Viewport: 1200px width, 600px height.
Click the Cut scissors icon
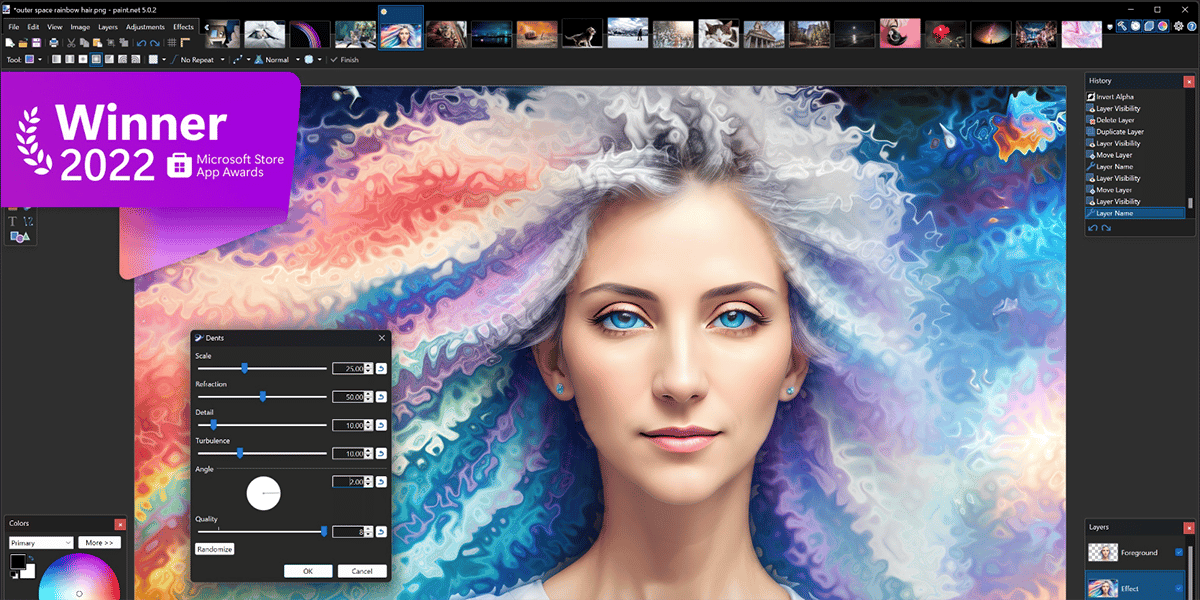pos(71,43)
